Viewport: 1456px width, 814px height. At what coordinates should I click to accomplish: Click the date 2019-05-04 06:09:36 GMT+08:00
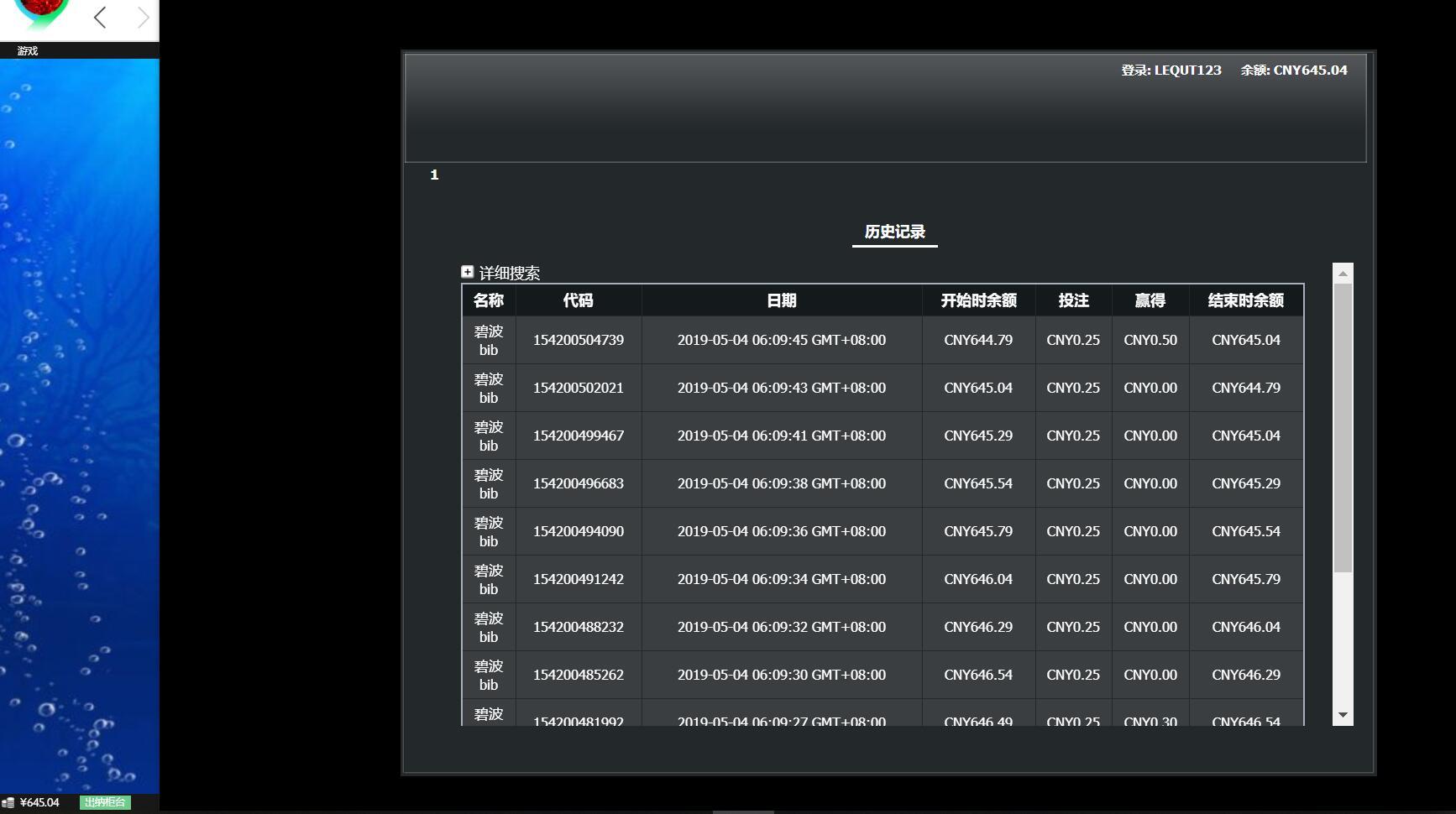[782, 531]
